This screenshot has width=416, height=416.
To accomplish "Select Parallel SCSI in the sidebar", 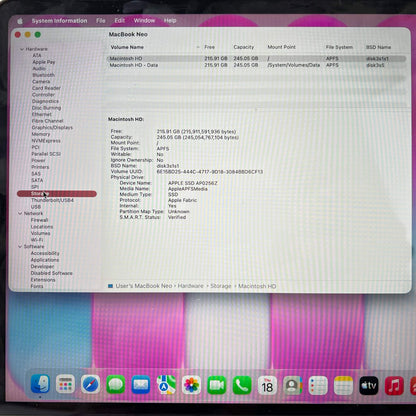I will pyautogui.click(x=46, y=154).
